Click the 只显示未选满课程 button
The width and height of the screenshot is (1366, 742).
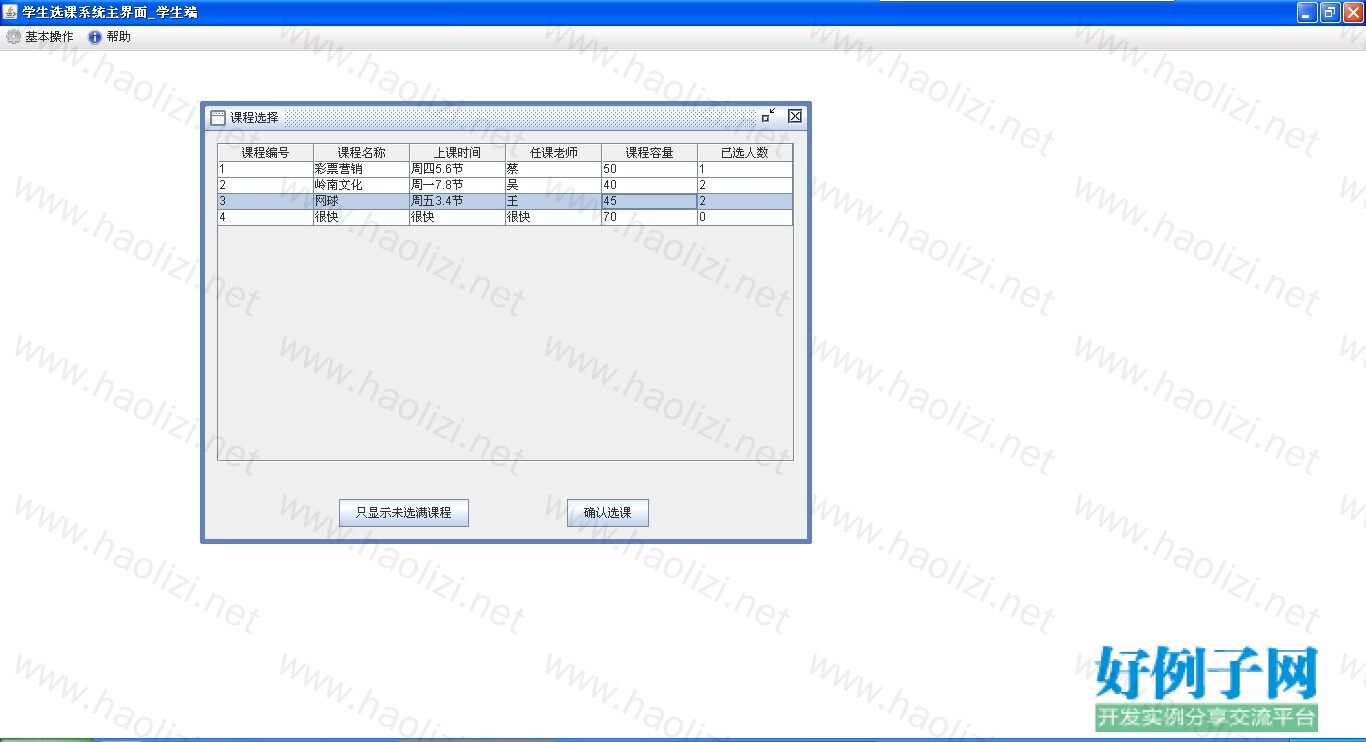[403, 513]
